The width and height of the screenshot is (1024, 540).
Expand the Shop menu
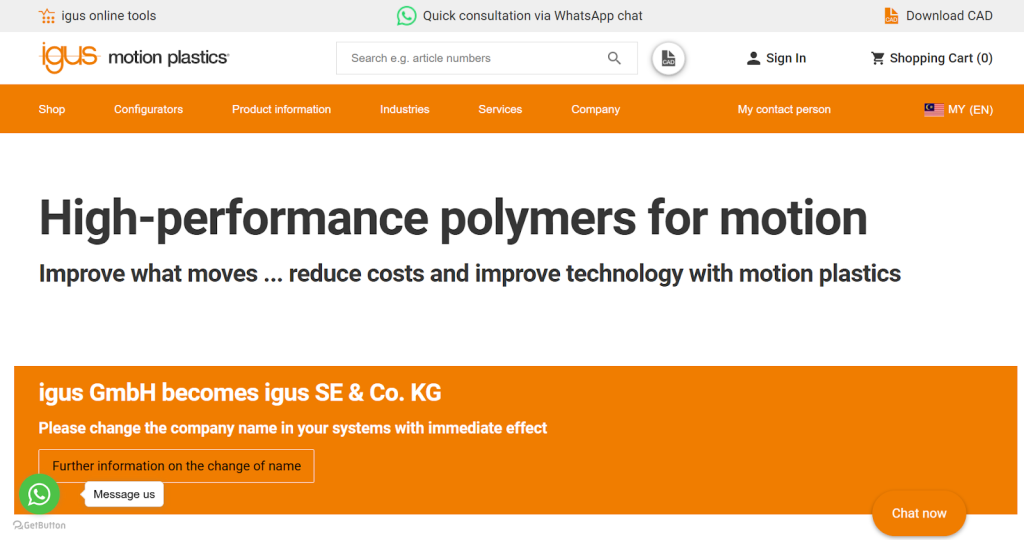[x=52, y=109]
